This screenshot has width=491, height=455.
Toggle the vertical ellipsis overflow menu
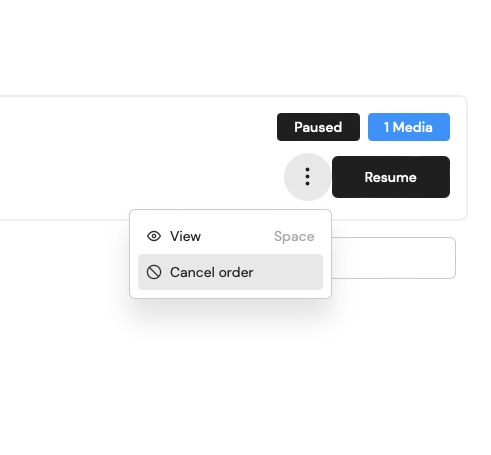tap(307, 177)
